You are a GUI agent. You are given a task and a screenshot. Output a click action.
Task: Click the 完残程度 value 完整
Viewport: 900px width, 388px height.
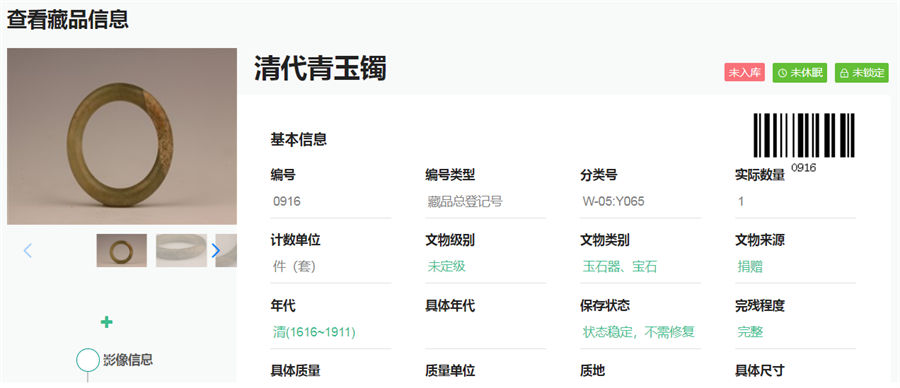750,332
